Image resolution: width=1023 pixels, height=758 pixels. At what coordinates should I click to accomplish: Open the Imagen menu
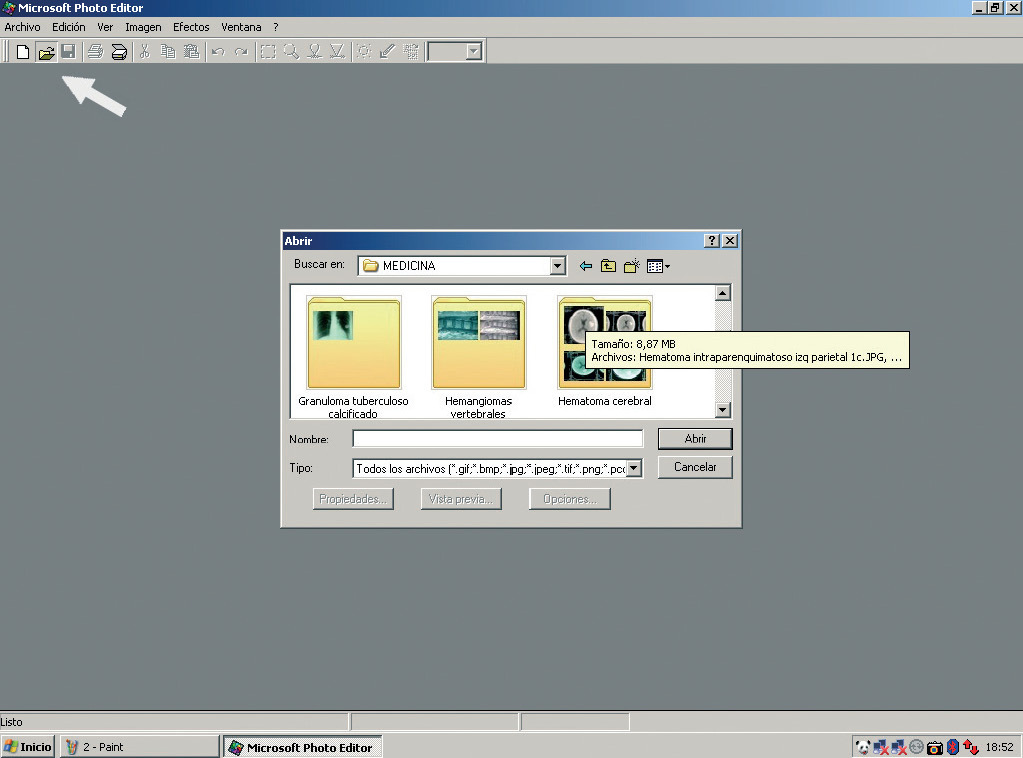(143, 27)
